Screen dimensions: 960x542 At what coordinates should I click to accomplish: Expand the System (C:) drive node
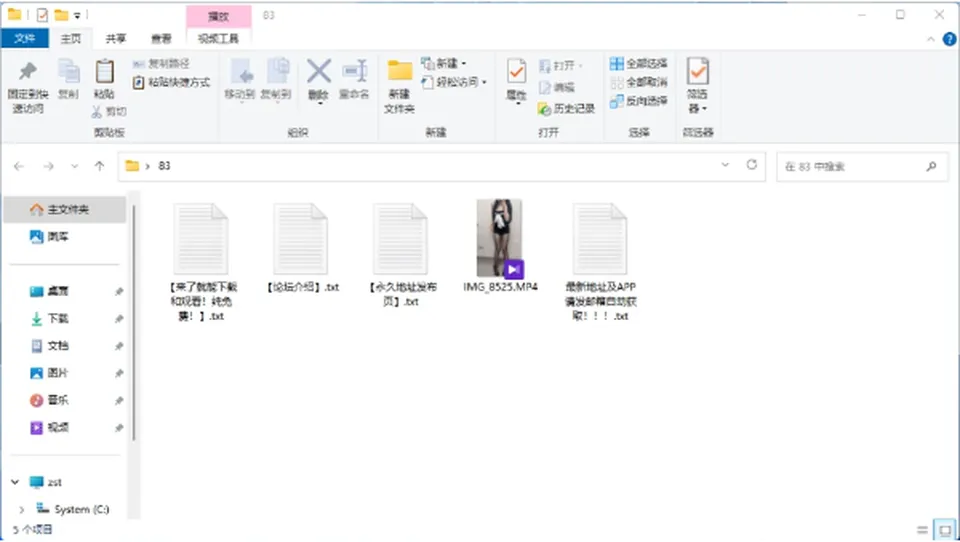click(22, 509)
